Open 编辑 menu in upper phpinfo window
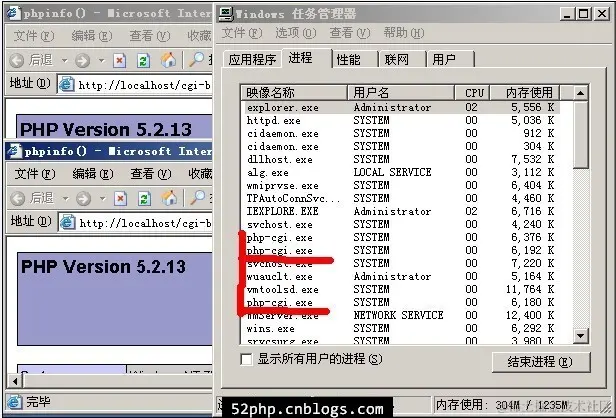The image size is (616, 418). (x=92, y=36)
